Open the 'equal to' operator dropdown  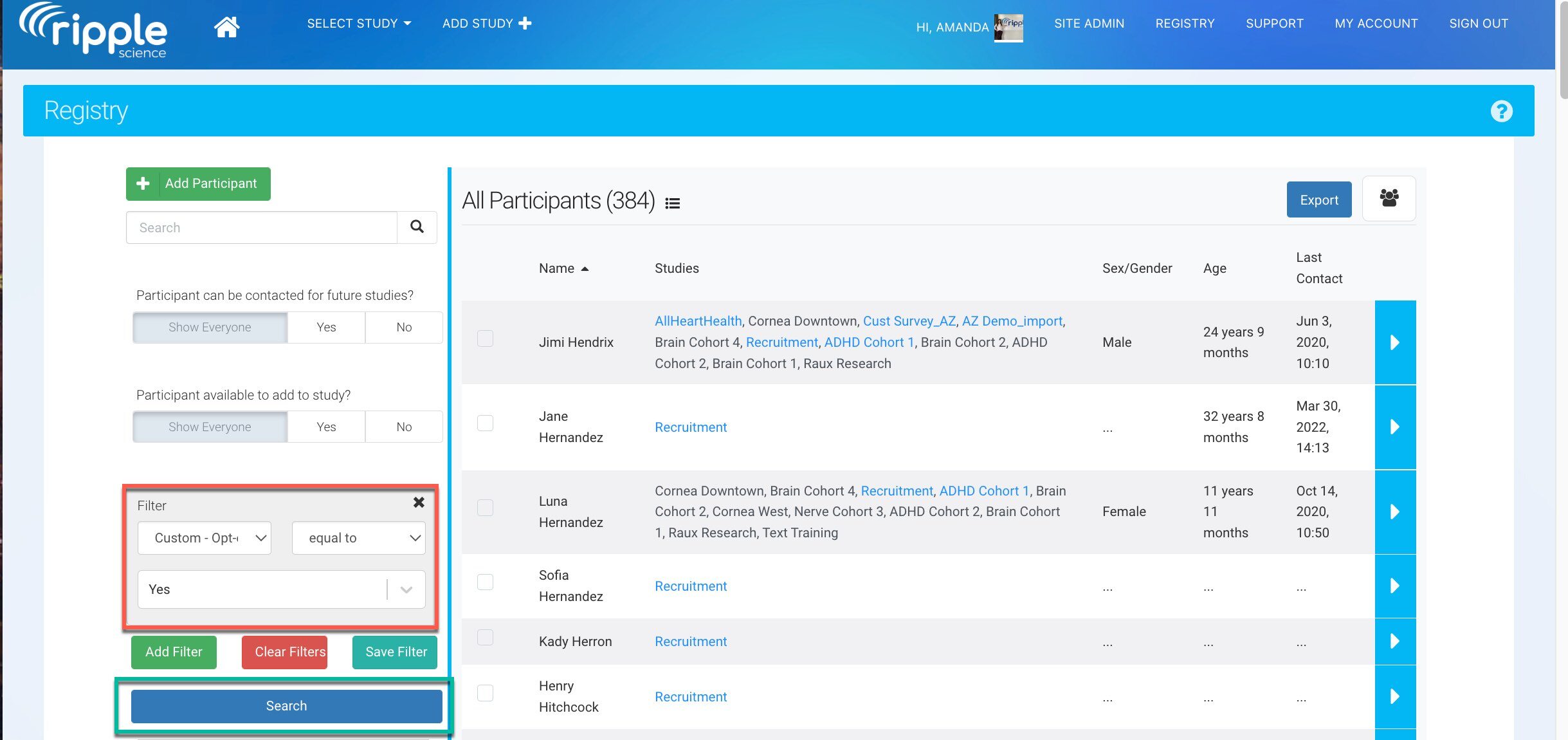(x=358, y=538)
